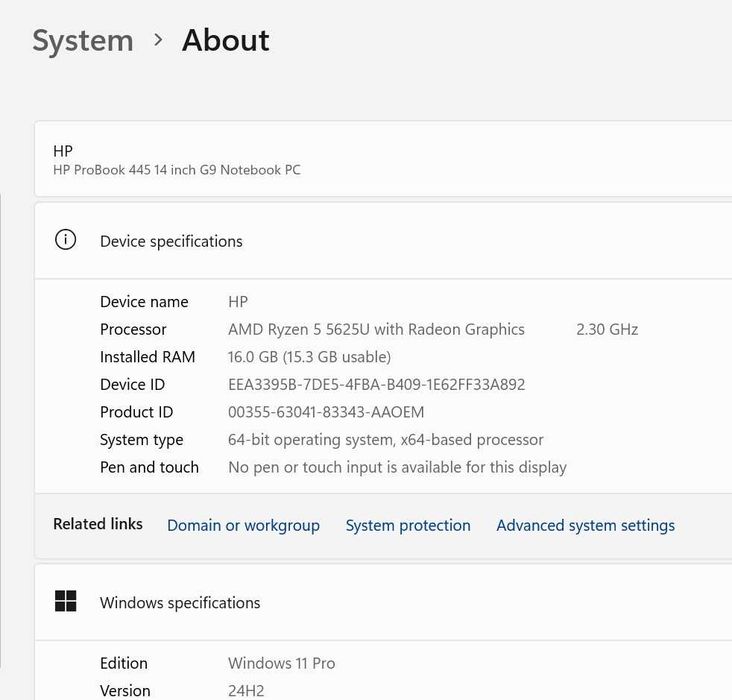Open Domain or workgroup link

click(x=243, y=525)
